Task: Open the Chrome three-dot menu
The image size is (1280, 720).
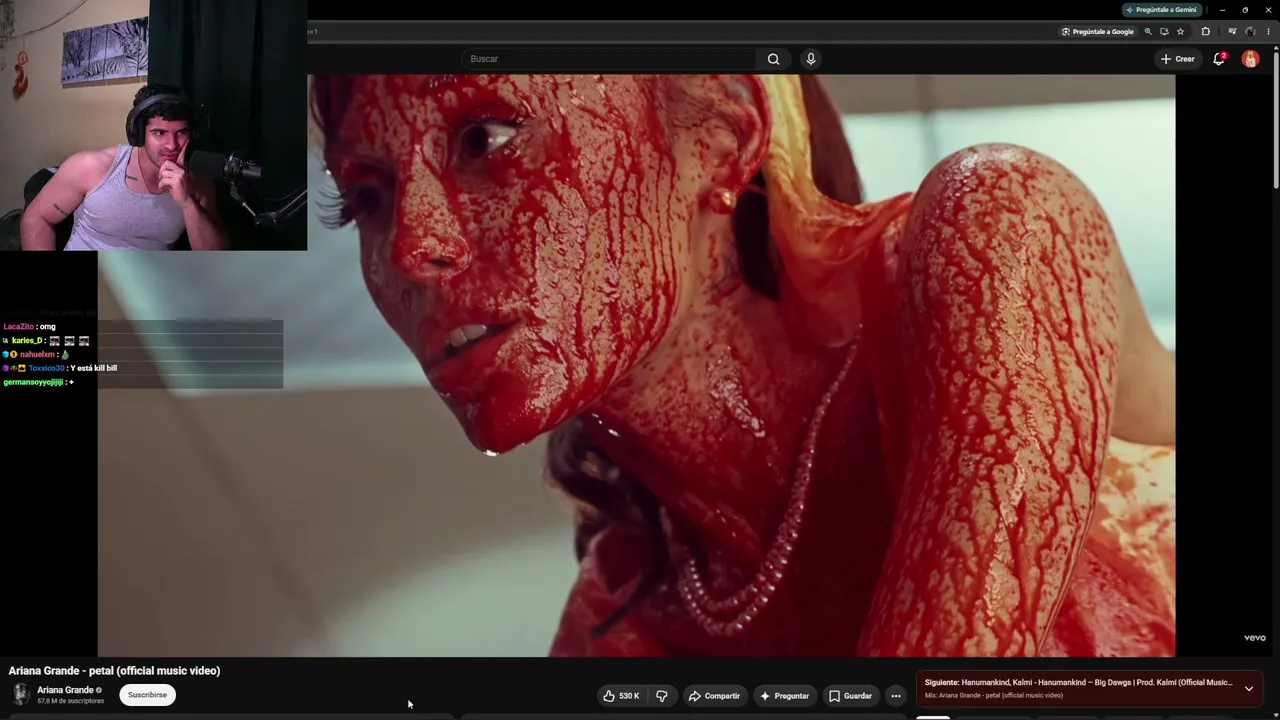Action: point(1268,32)
